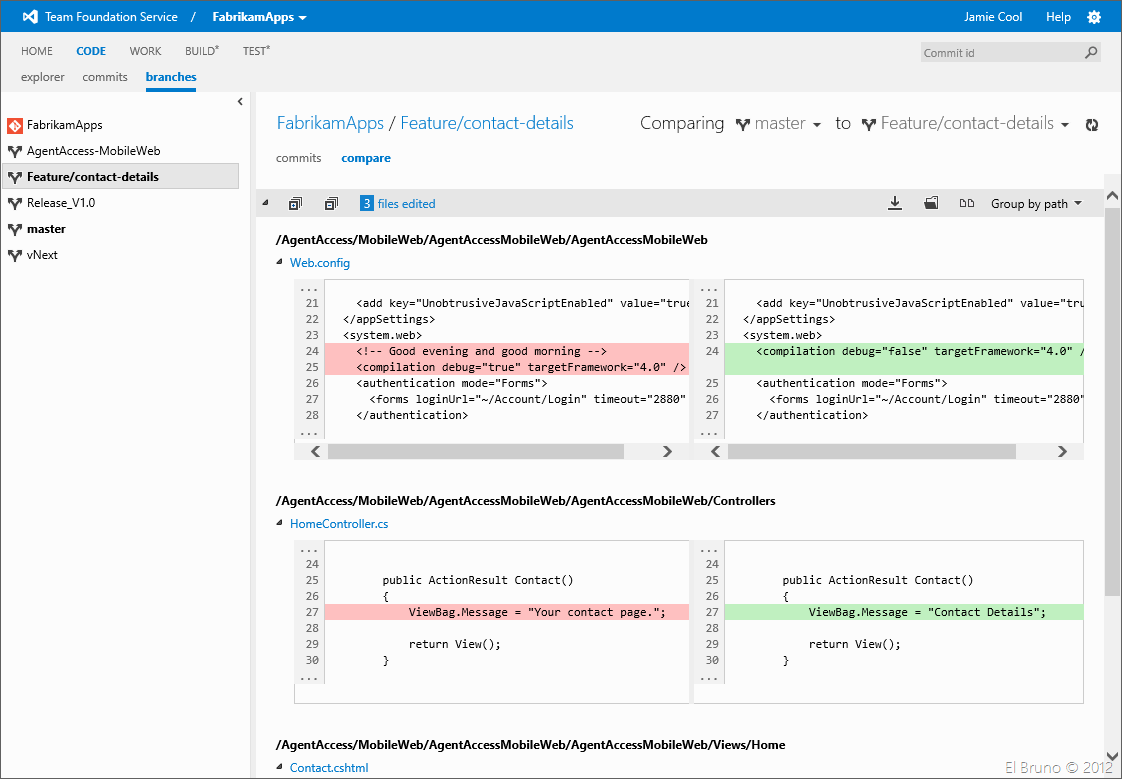Viewport: 1122px width, 779px height.
Task: Switch to the commits tab under CODE
Action: (x=105, y=77)
